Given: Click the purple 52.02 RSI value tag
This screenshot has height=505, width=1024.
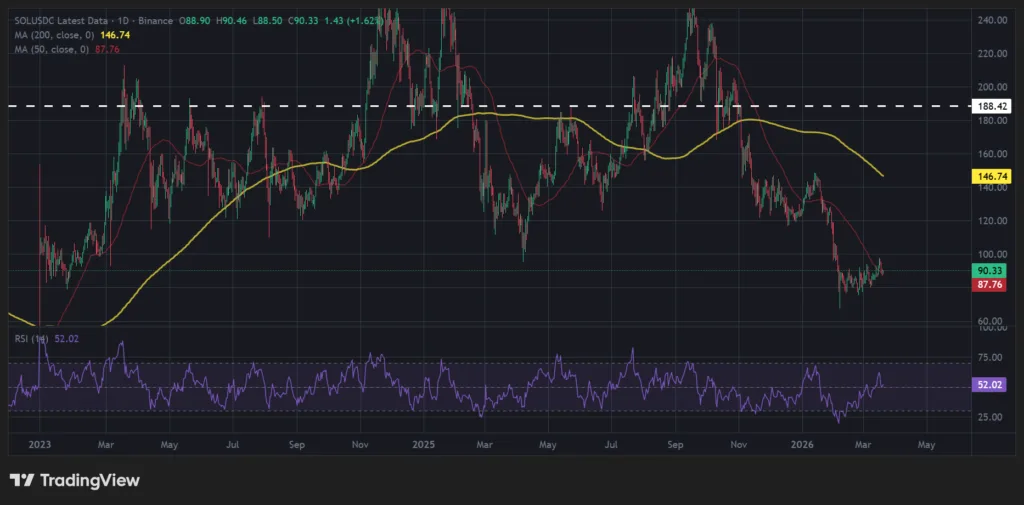Looking at the screenshot, I should click(988, 386).
